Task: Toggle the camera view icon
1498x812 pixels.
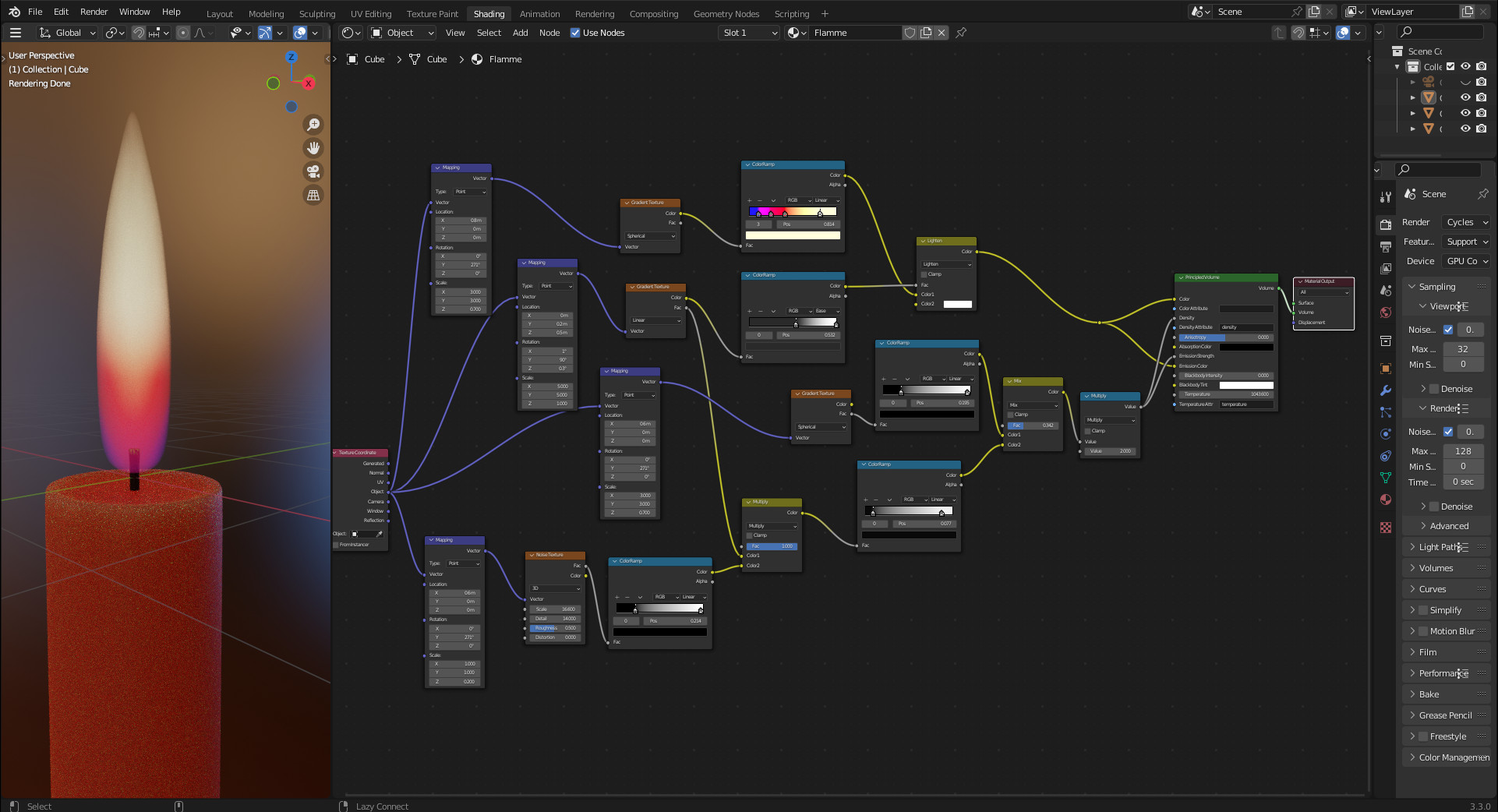Action: tap(313, 171)
